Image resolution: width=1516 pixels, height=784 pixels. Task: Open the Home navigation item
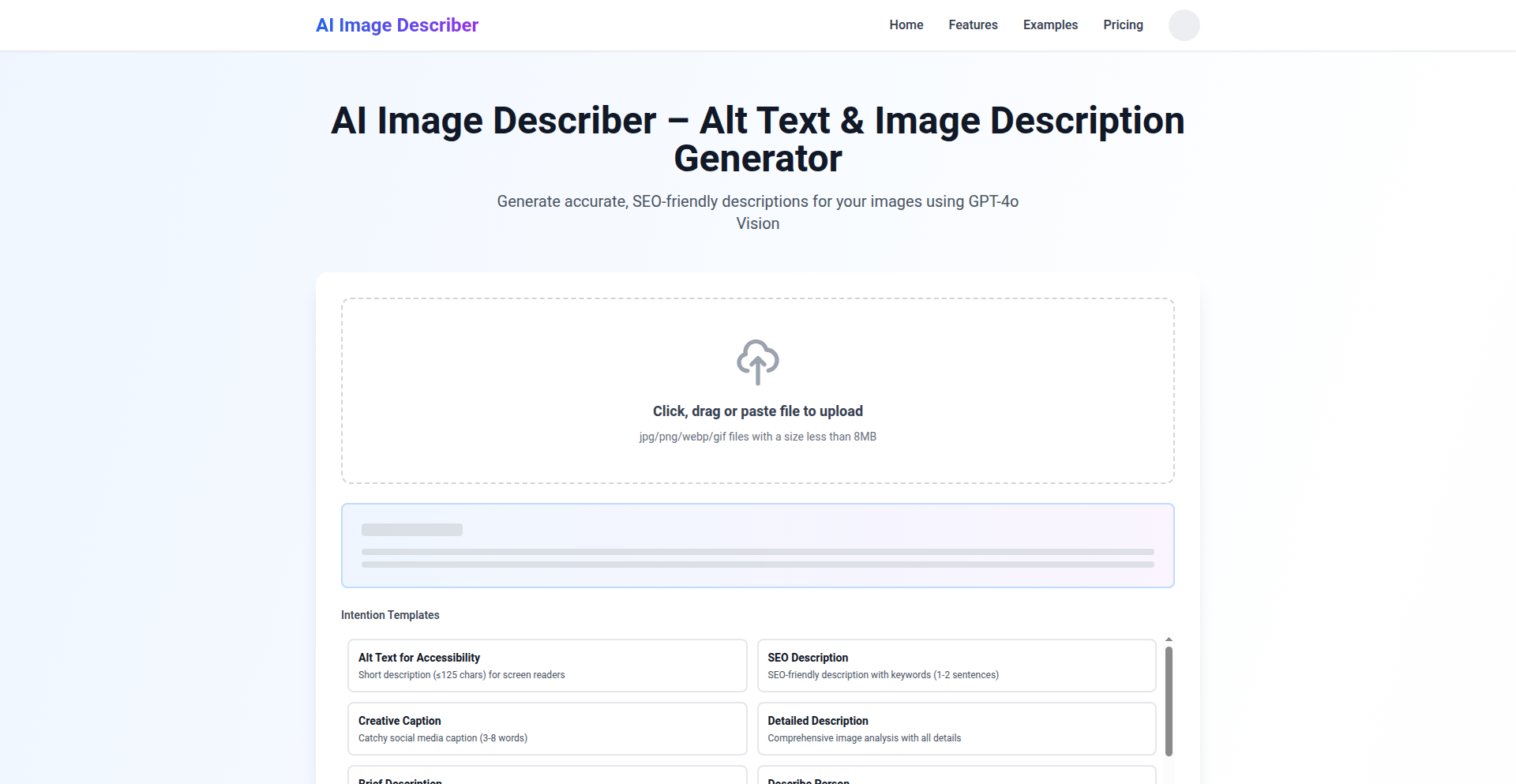(906, 24)
